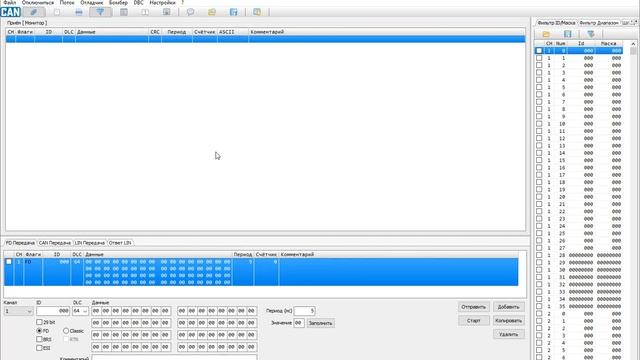Image resolution: width=640 pixels, height=360 pixels.
Task: Click the blank page toolbar icon
Action: [57, 12]
